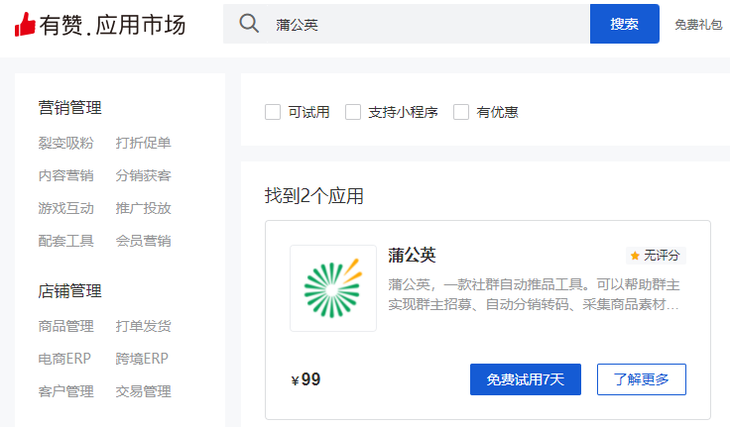Choose the 推广投放 category

[143, 208]
